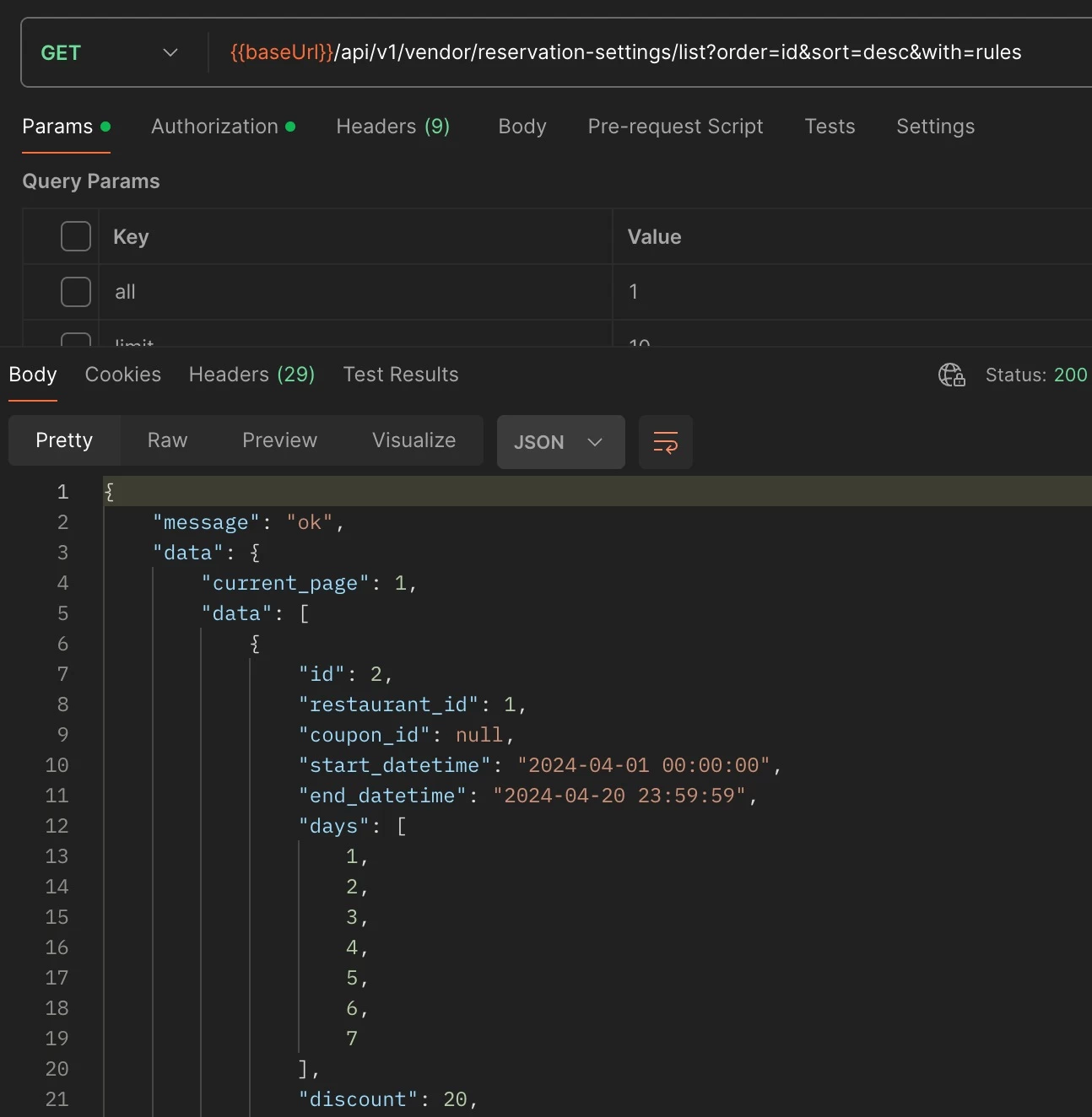
Task: Click the "end_datetime" line
Action: click(528, 796)
